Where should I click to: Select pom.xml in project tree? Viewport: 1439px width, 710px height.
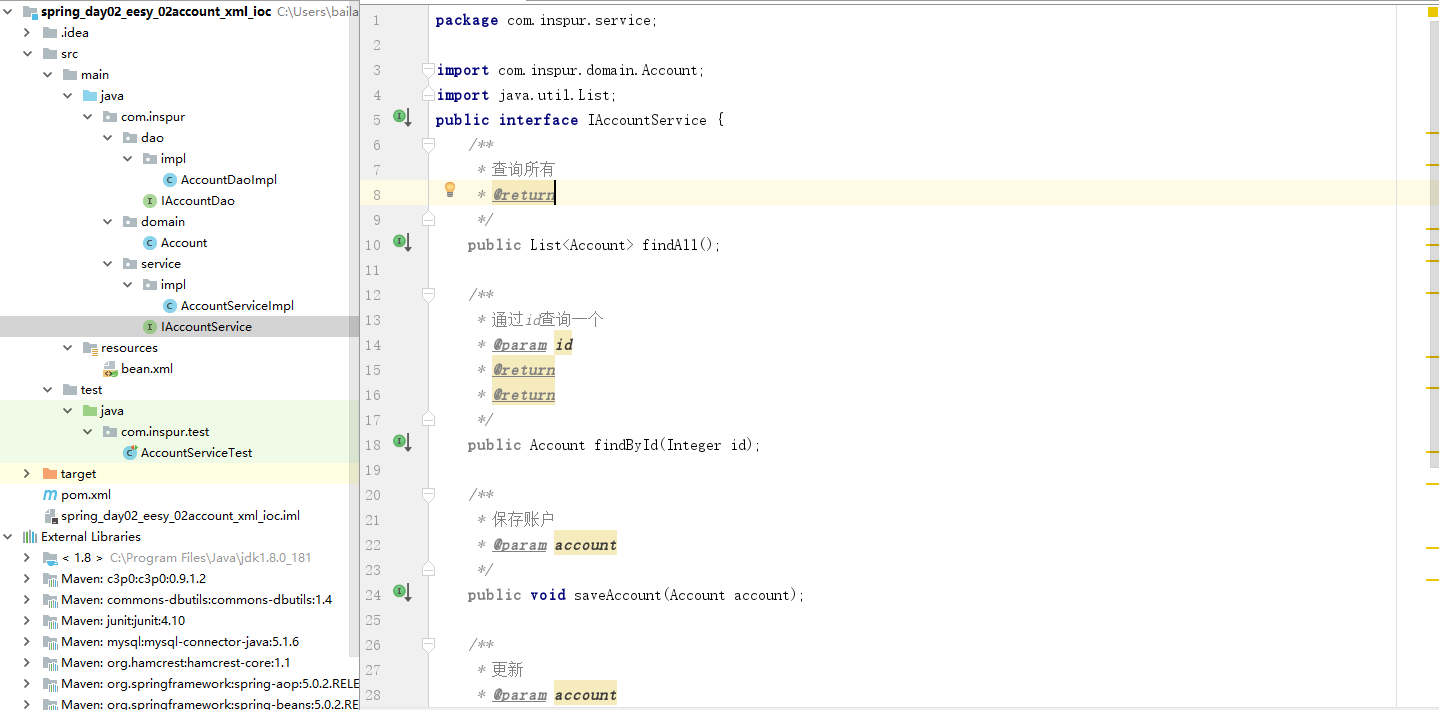(x=86, y=495)
